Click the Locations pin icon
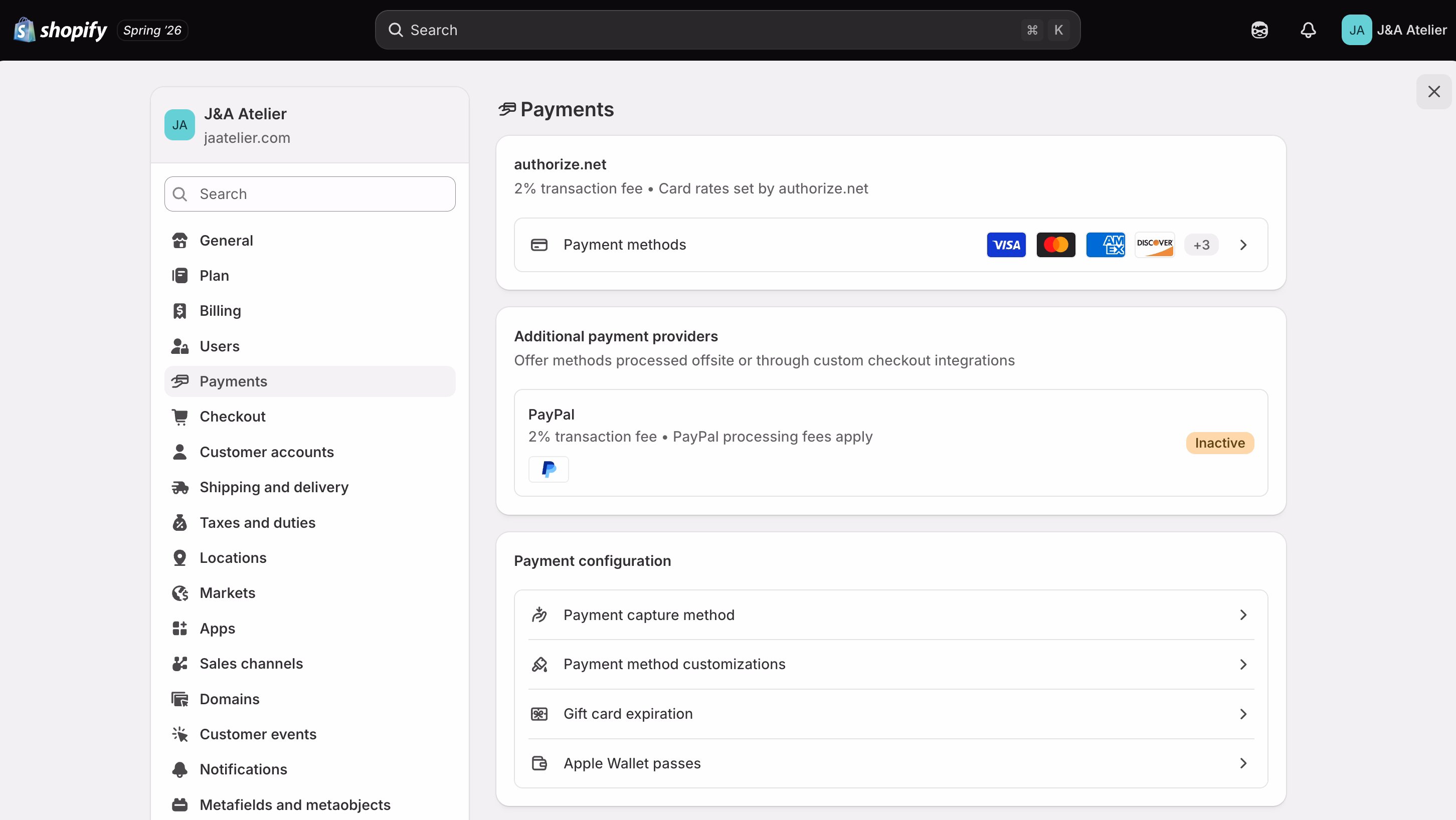The image size is (1456, 820). click(x=179, y=558)
